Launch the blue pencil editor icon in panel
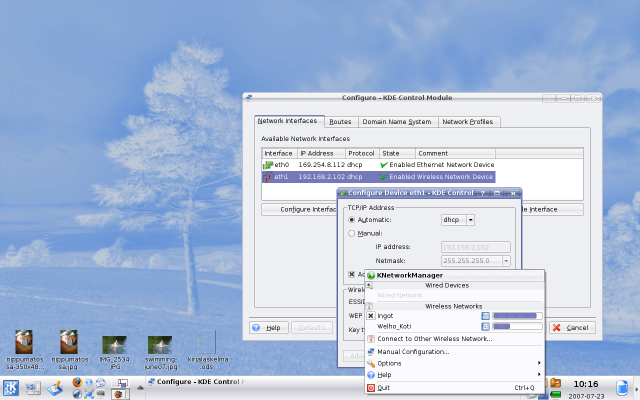Viewport: 640px width, 400px height. click(x=55, y=388)
